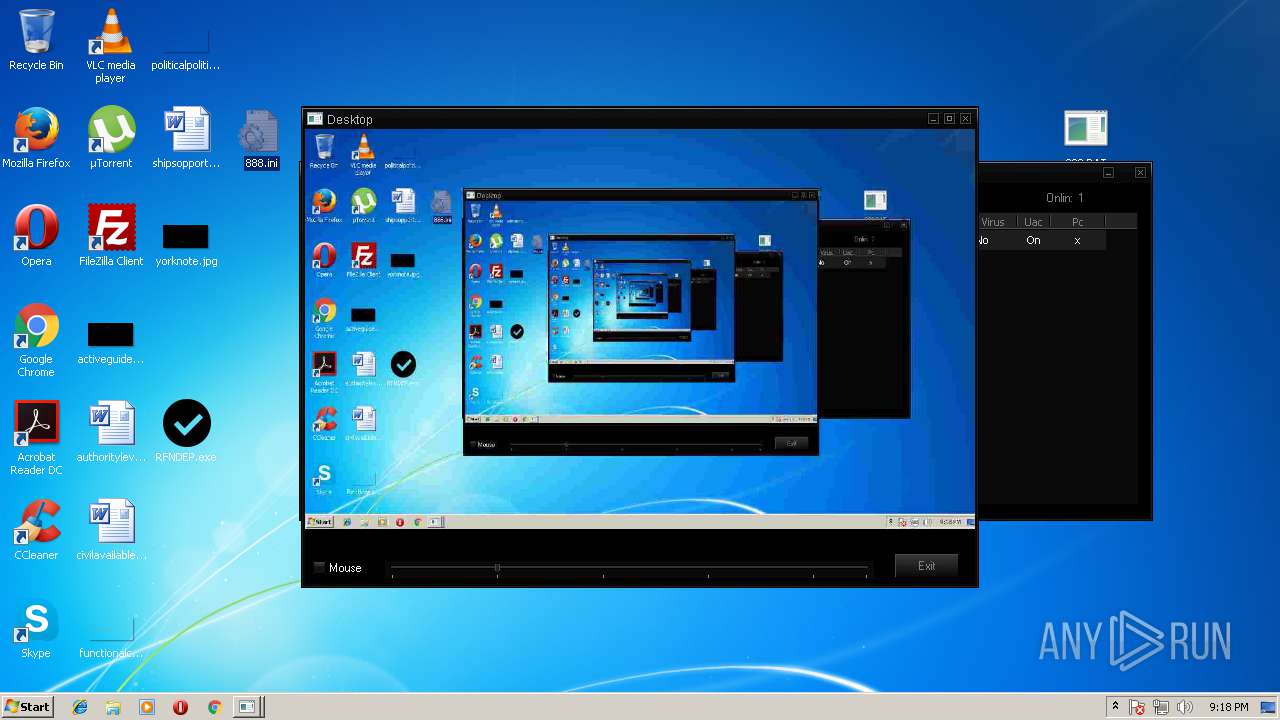Minimize the back RAT client list window
1280x720 pixels.
[1108, 173]
